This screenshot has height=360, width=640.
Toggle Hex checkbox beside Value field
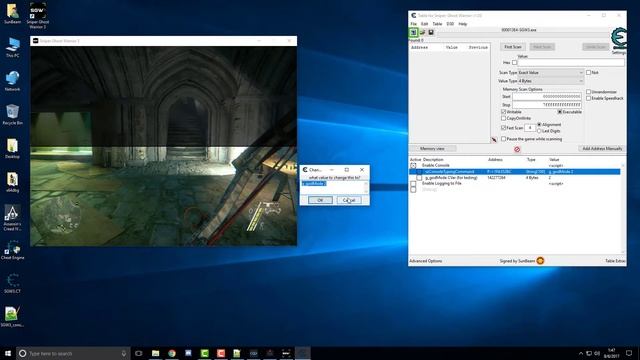coord(514,62)
